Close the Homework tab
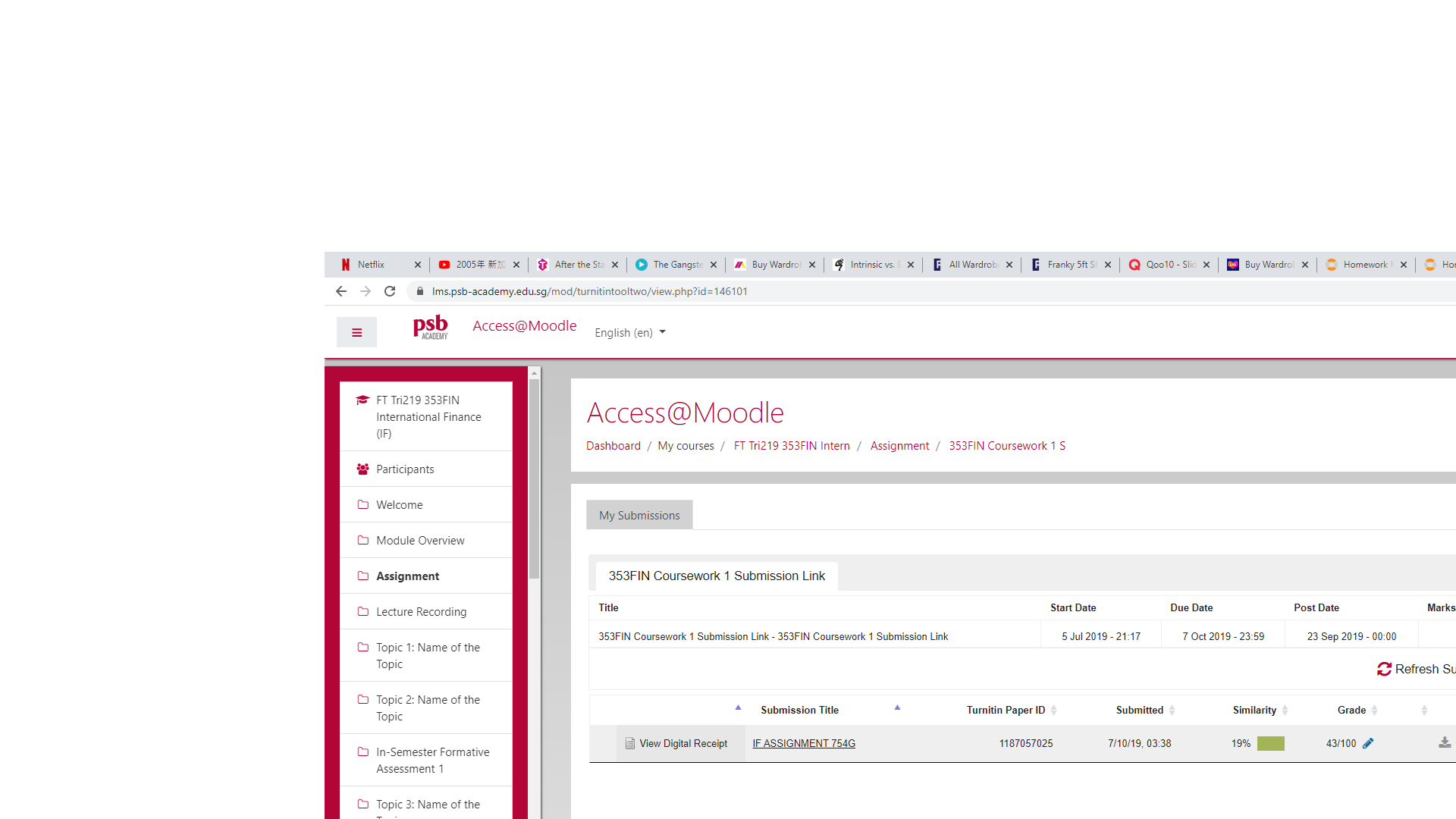The image size is (1456, 819). 1403,265
